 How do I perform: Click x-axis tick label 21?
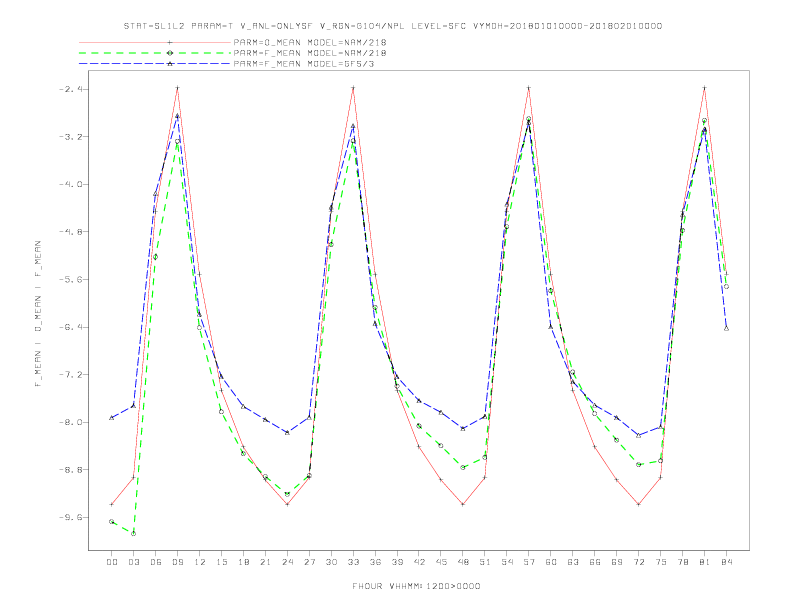(265, 562)
